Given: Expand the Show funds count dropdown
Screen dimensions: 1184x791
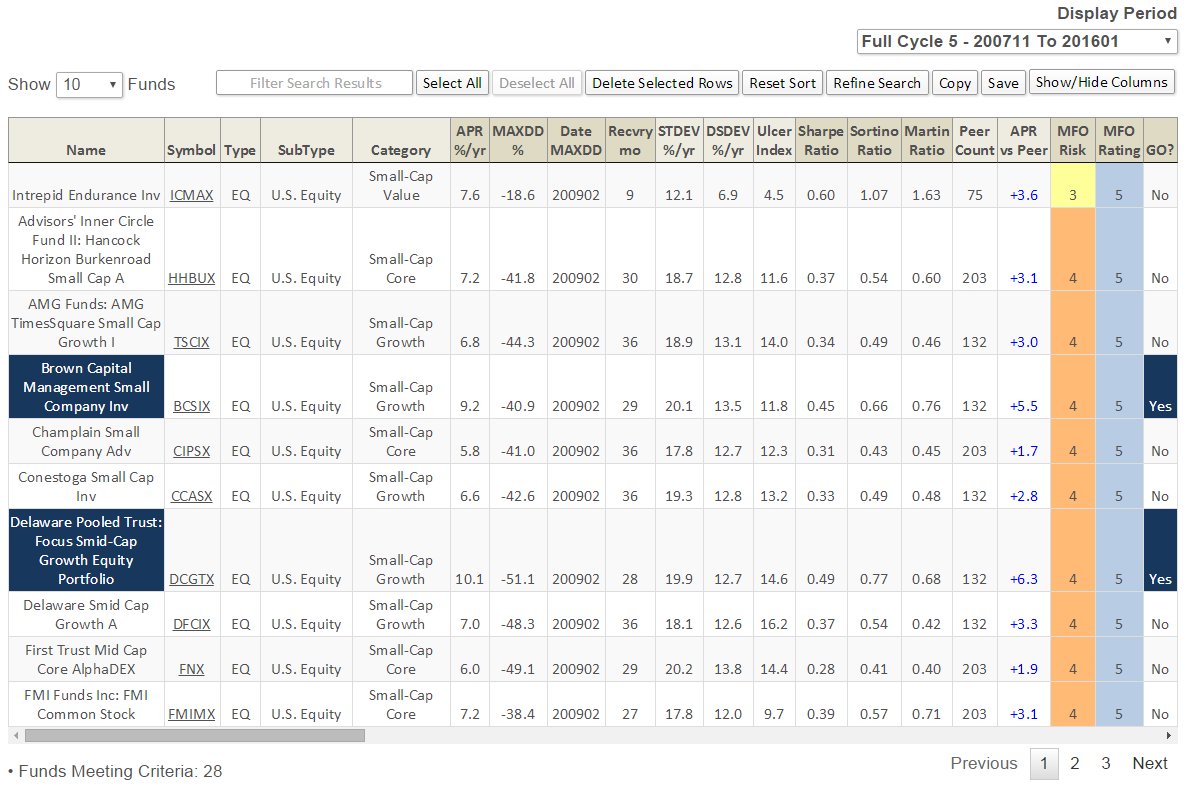Looking at the screenshot, I should pos(89,84).
